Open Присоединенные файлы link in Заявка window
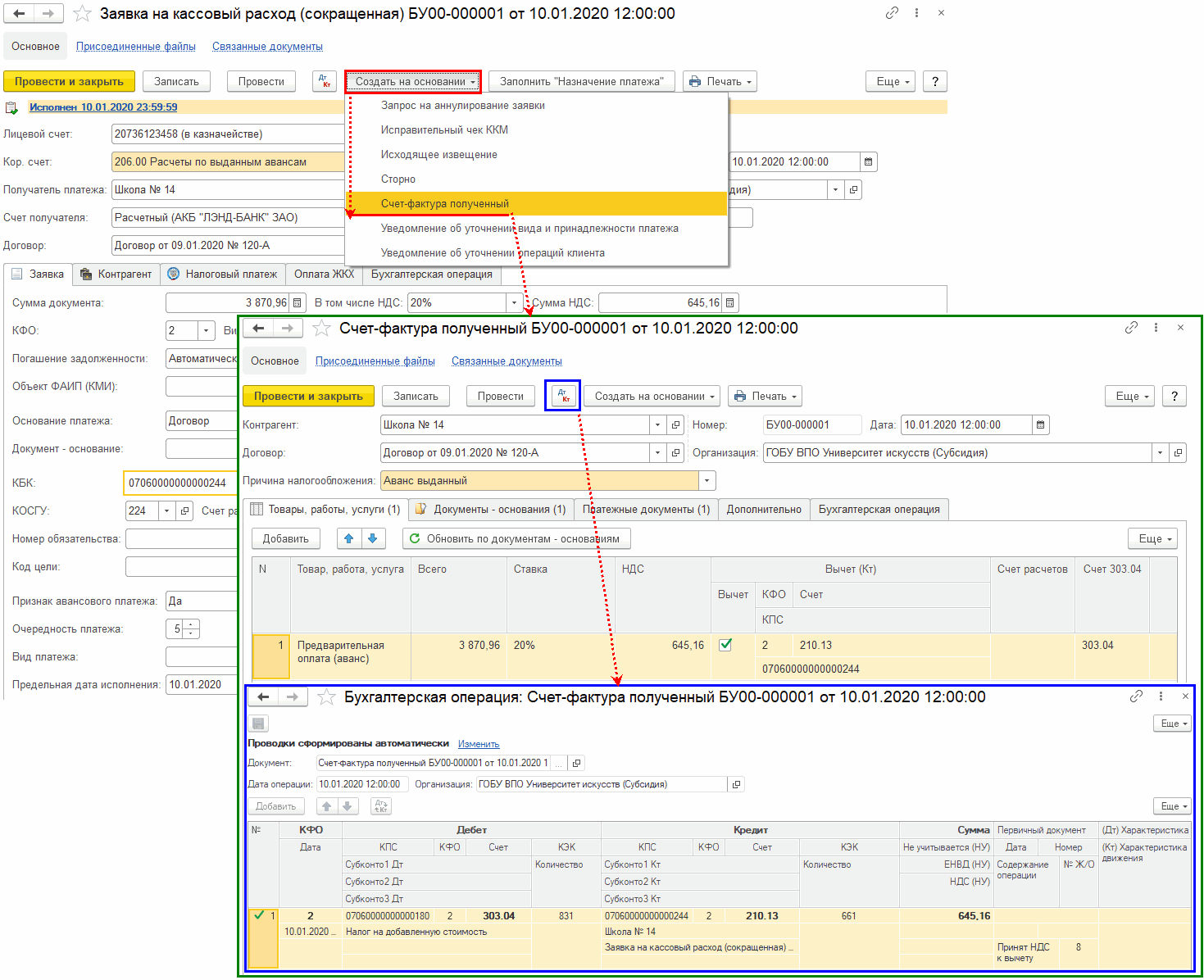1204x980 pixels. tap(136, 47)
